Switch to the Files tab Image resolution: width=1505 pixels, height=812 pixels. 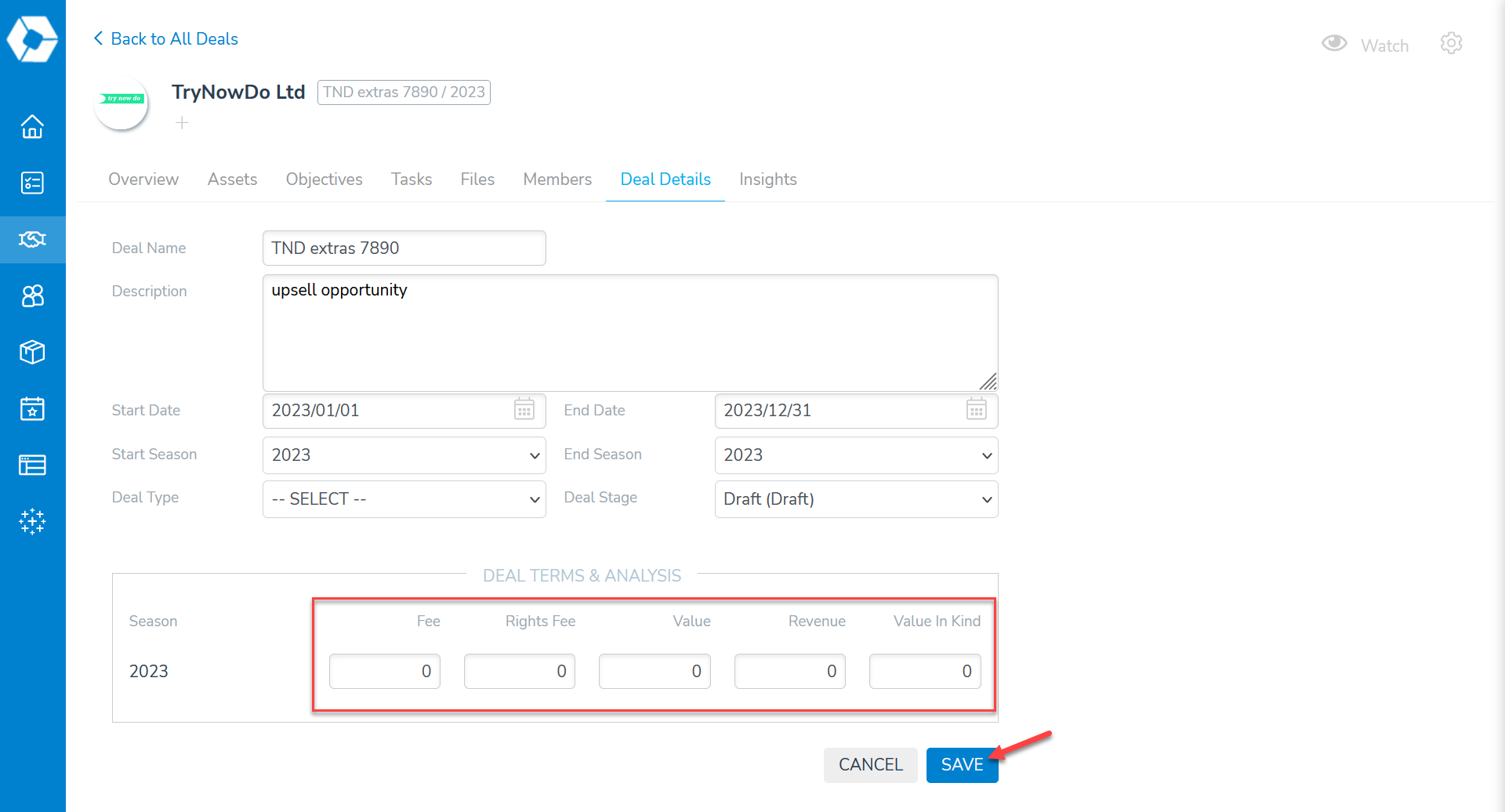point(477,179)
